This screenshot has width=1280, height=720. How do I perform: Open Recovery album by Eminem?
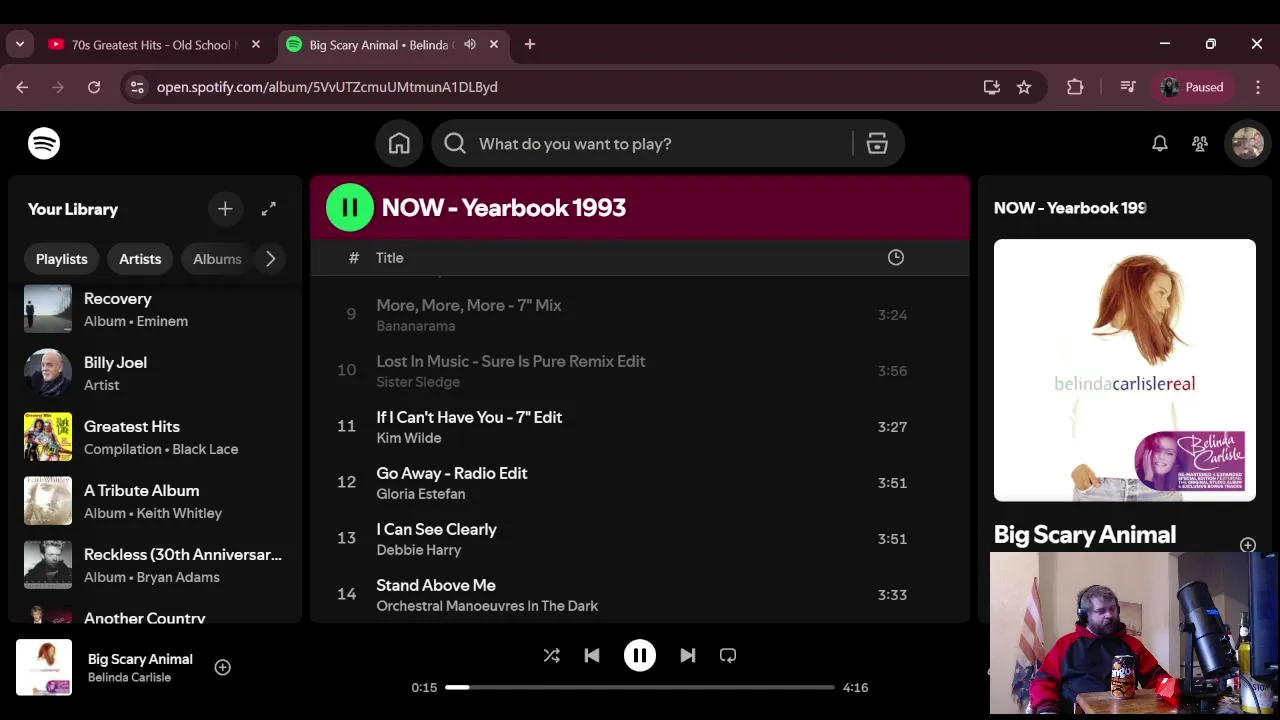[x=155, y=309]
